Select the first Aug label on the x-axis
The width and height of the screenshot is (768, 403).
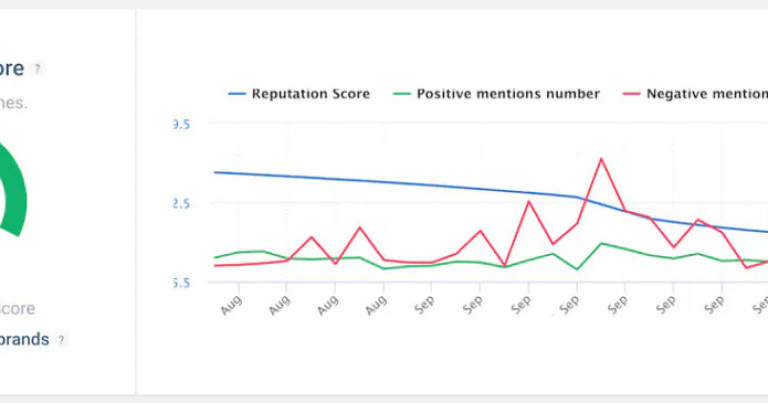[x=229, y=307]
